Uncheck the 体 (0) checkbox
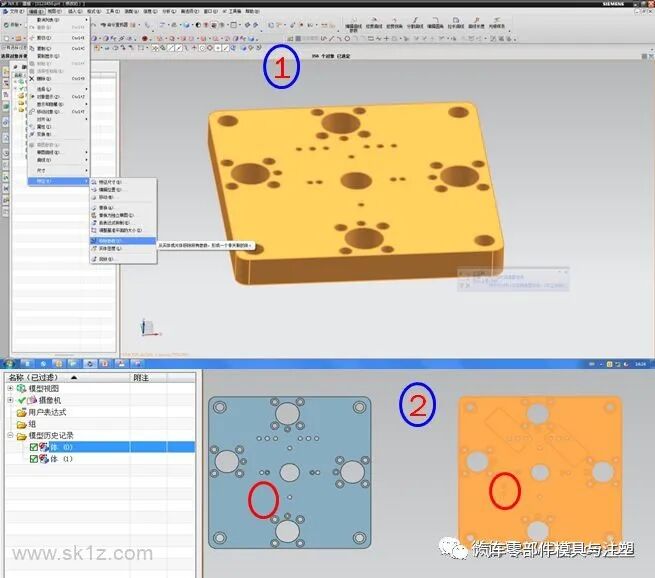655x578 pixels. click(x=34, y=447)
